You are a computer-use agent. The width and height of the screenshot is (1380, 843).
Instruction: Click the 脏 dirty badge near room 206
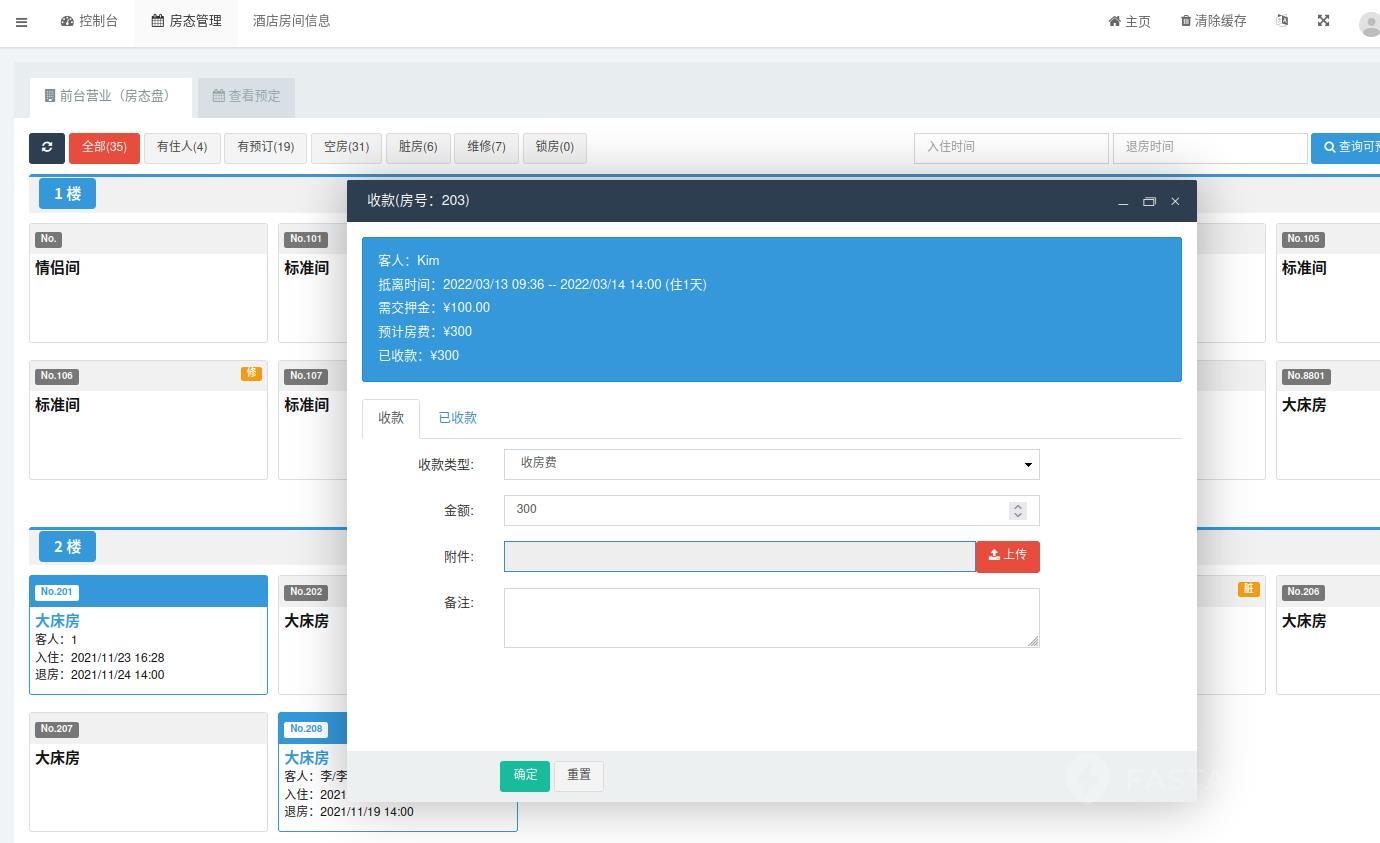(1248, 589)
